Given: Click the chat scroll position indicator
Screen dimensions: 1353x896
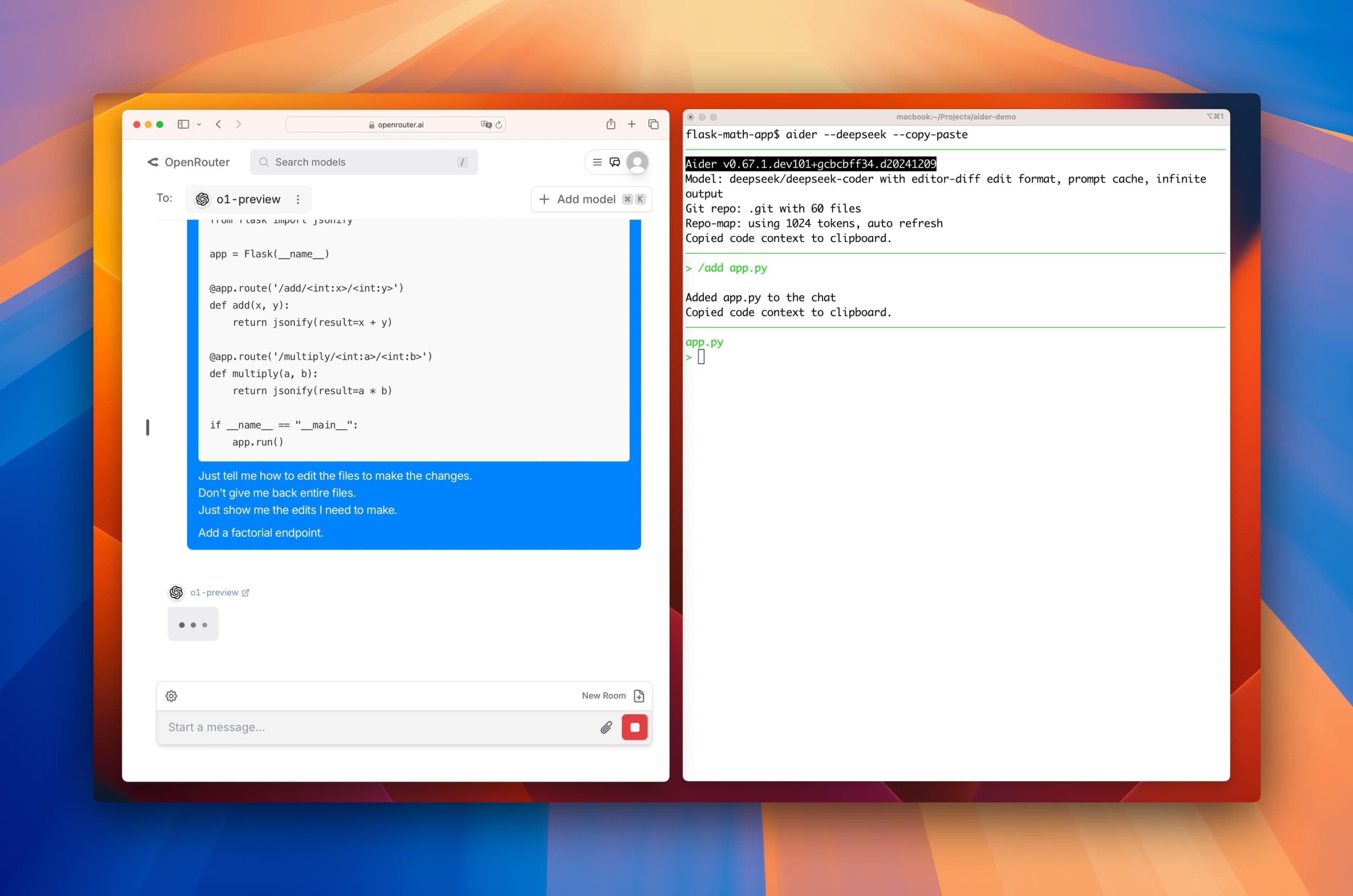Looking at the screenshot, I should point(147,427).
